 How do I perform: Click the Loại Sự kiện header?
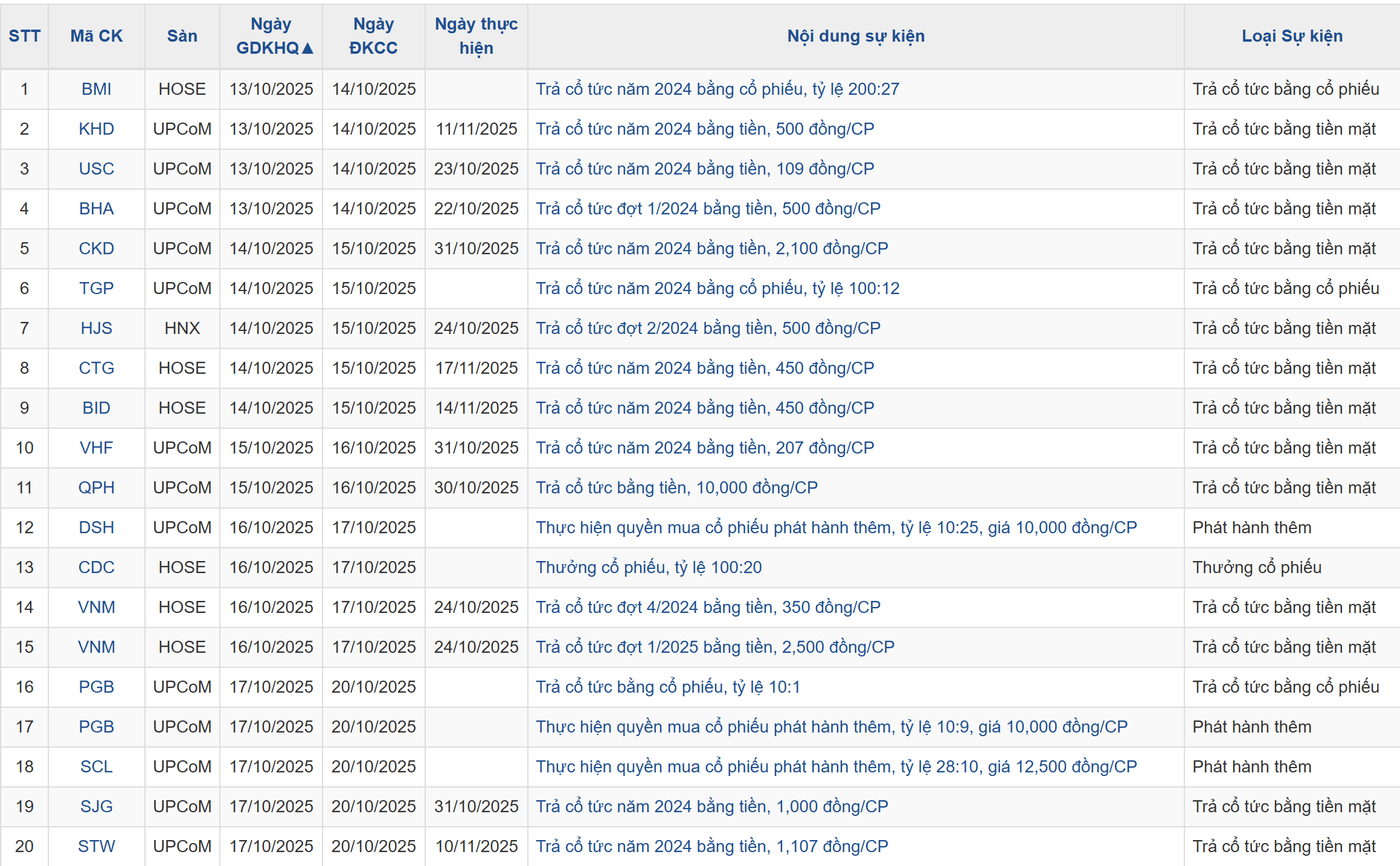click(1291, 36)
